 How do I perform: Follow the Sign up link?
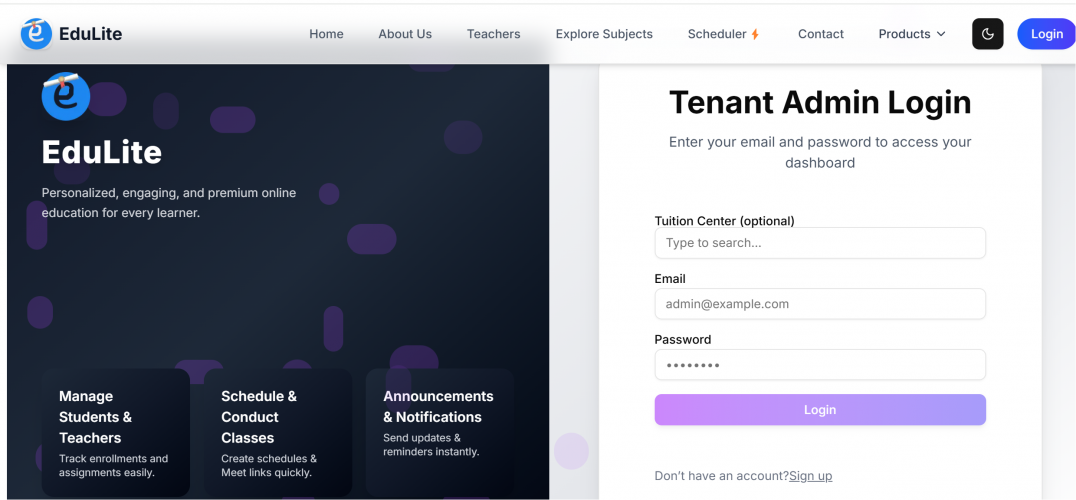tap(810, 476)
